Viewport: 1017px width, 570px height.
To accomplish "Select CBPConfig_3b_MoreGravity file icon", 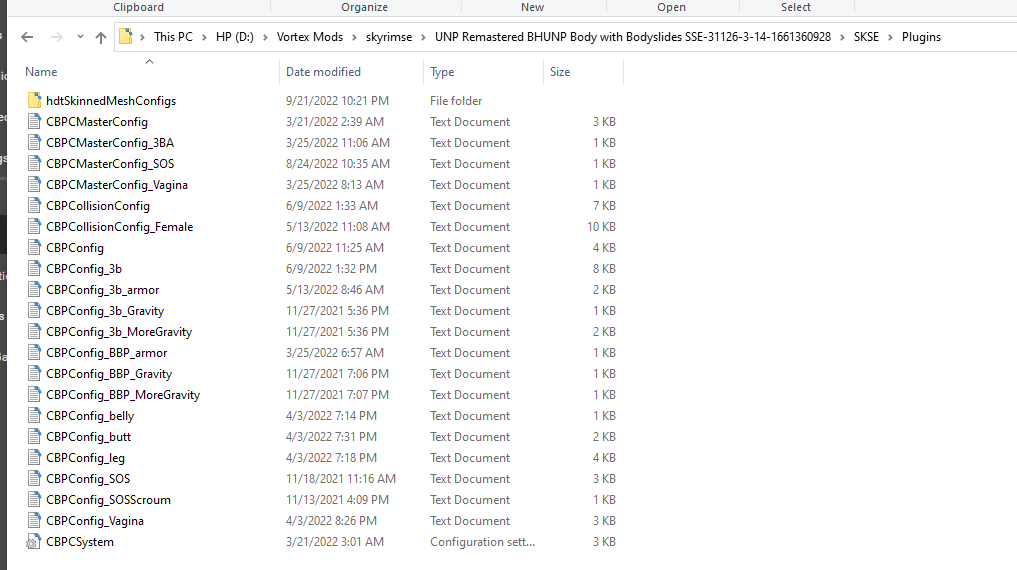I will click(x=34, y=331).
